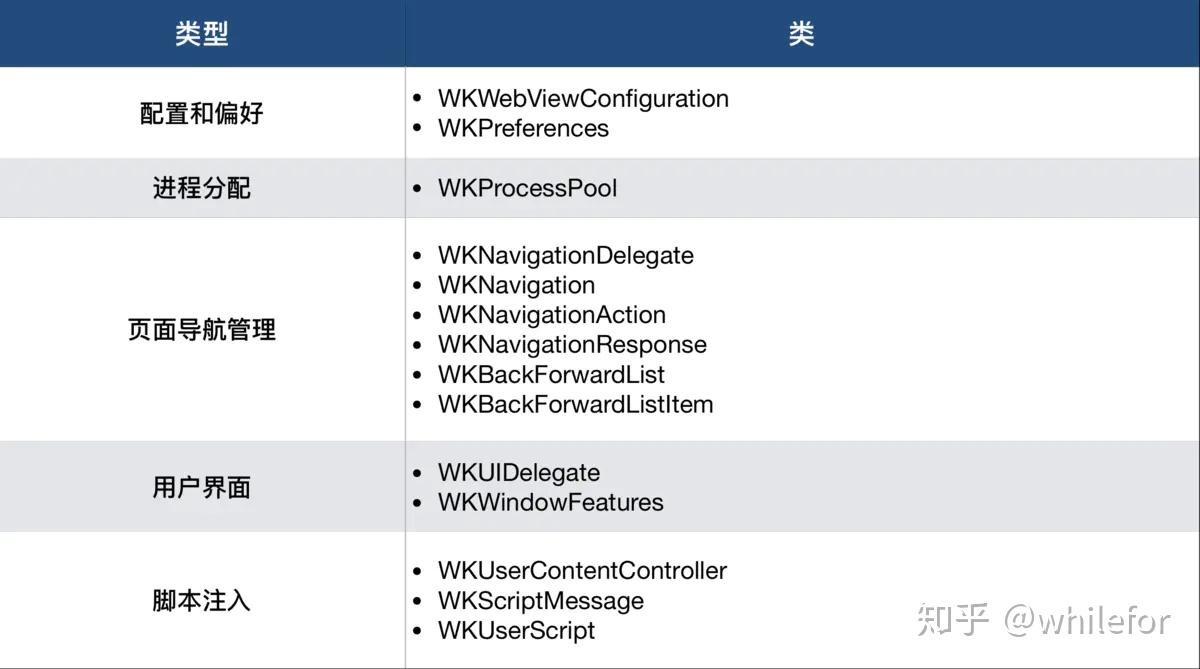Select WKNavigationDelegate text

[565, 255]
